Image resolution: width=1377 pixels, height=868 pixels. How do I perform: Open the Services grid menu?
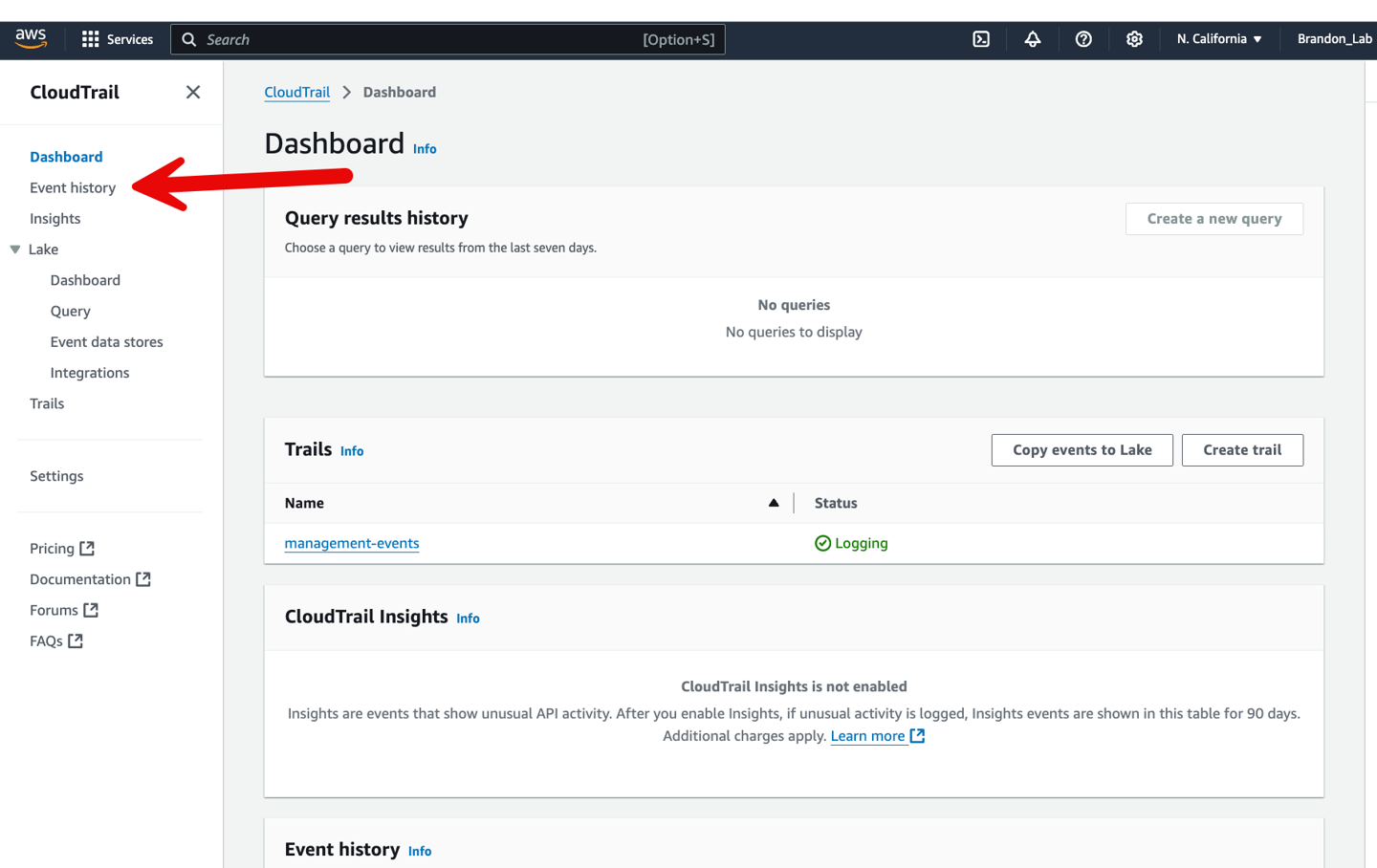pos(91,39)
